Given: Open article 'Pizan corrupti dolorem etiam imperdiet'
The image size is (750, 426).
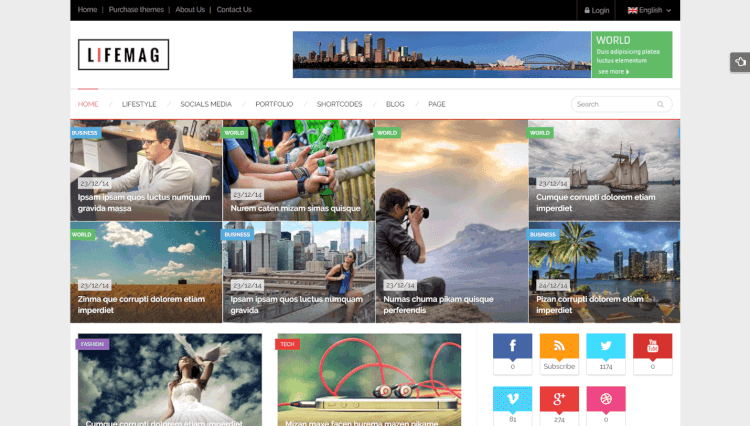Looking at the screenshot, I should [590, 305].
